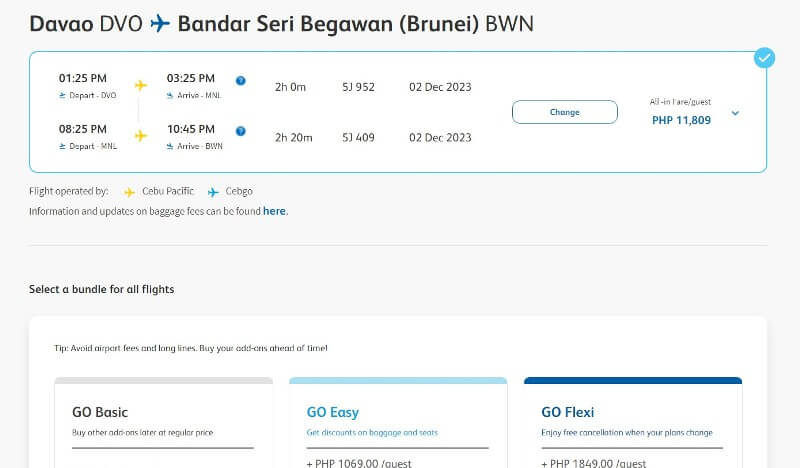The image size is (800, 468).
Task: Click the Cebu Pacific operator plane icon
Action: 129,192
